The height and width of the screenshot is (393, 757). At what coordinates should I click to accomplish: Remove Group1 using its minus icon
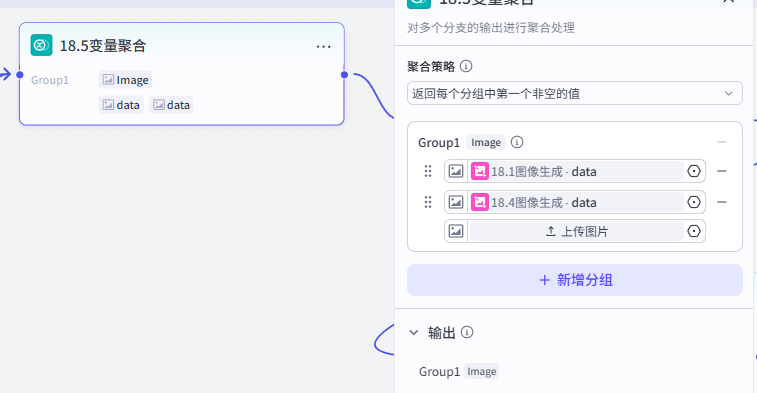coord(722,142)
